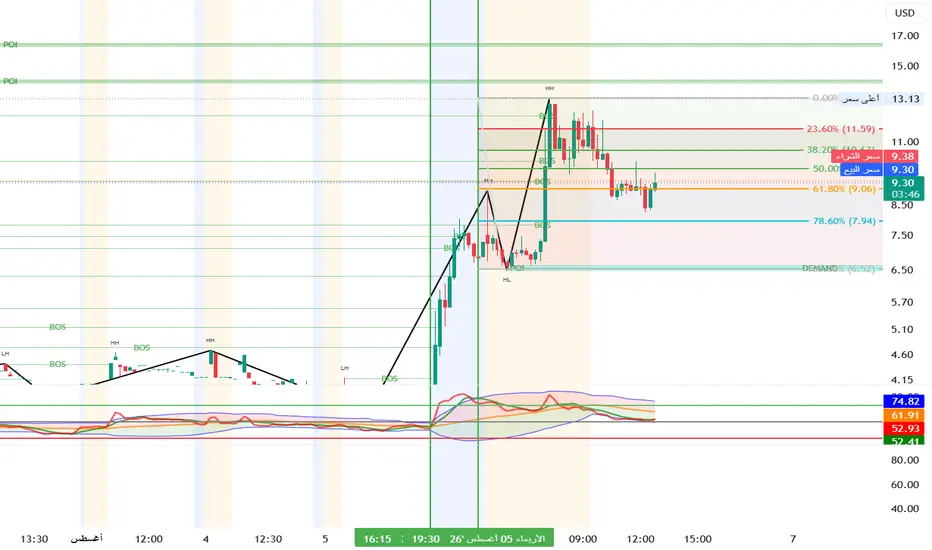This screenshot has height=550, width=932.
Task: Click the countdown timer 03:46 price tag
Action: click(x=903, y=194)
